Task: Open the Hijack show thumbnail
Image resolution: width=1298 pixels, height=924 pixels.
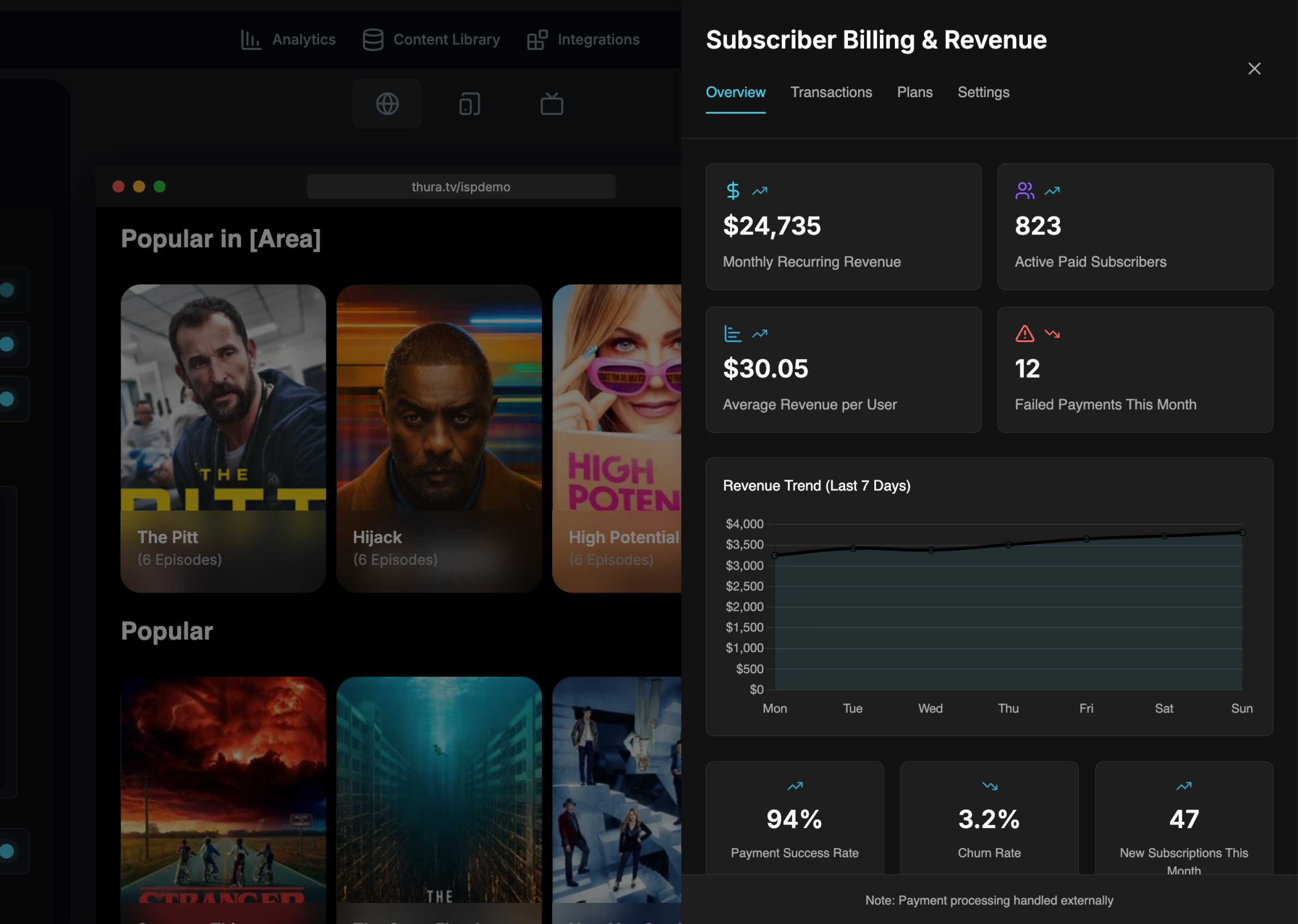Action: (439, 438)
